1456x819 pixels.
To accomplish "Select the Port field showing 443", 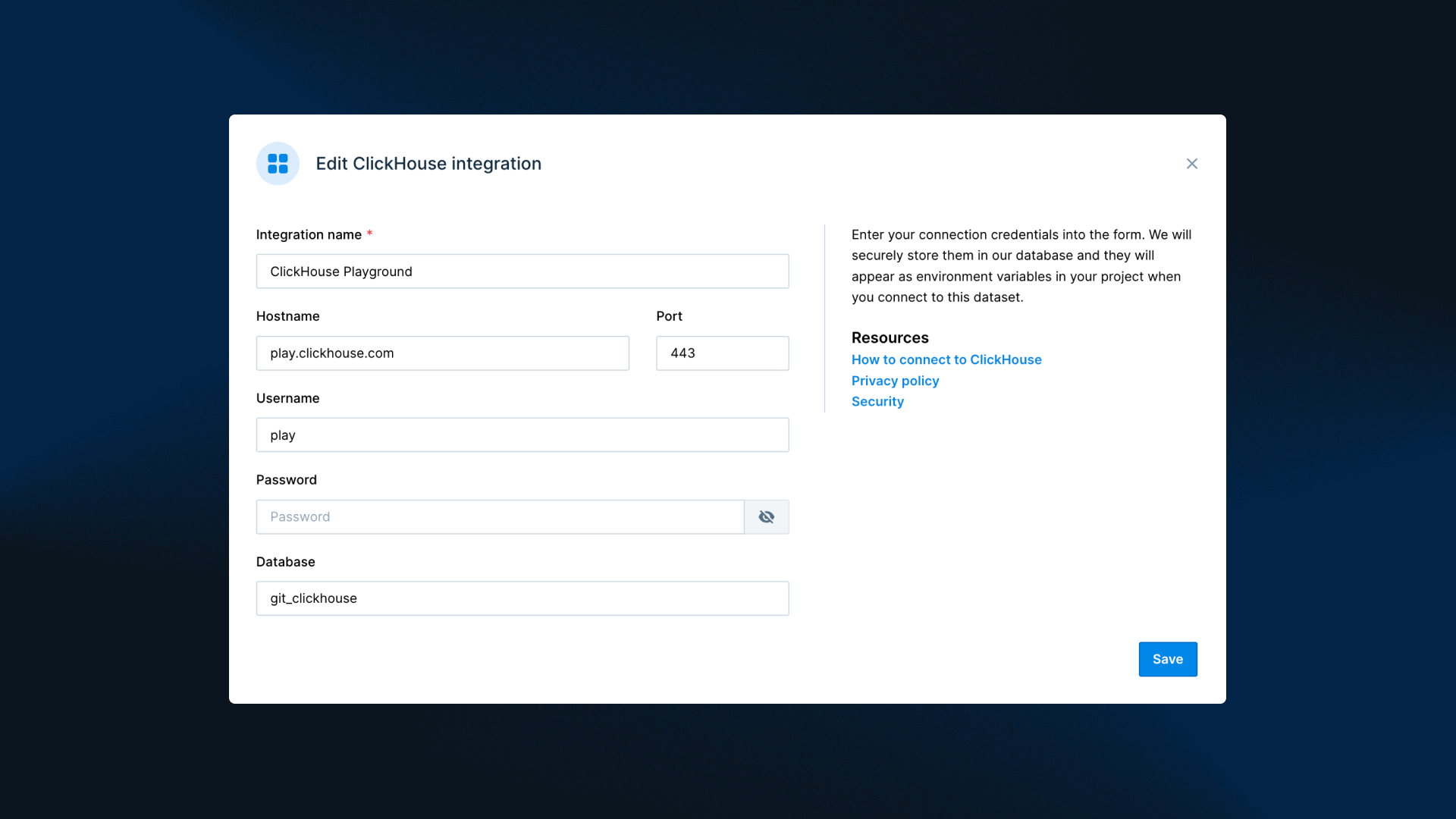I will pyautogui.click(x=723, y=353).
